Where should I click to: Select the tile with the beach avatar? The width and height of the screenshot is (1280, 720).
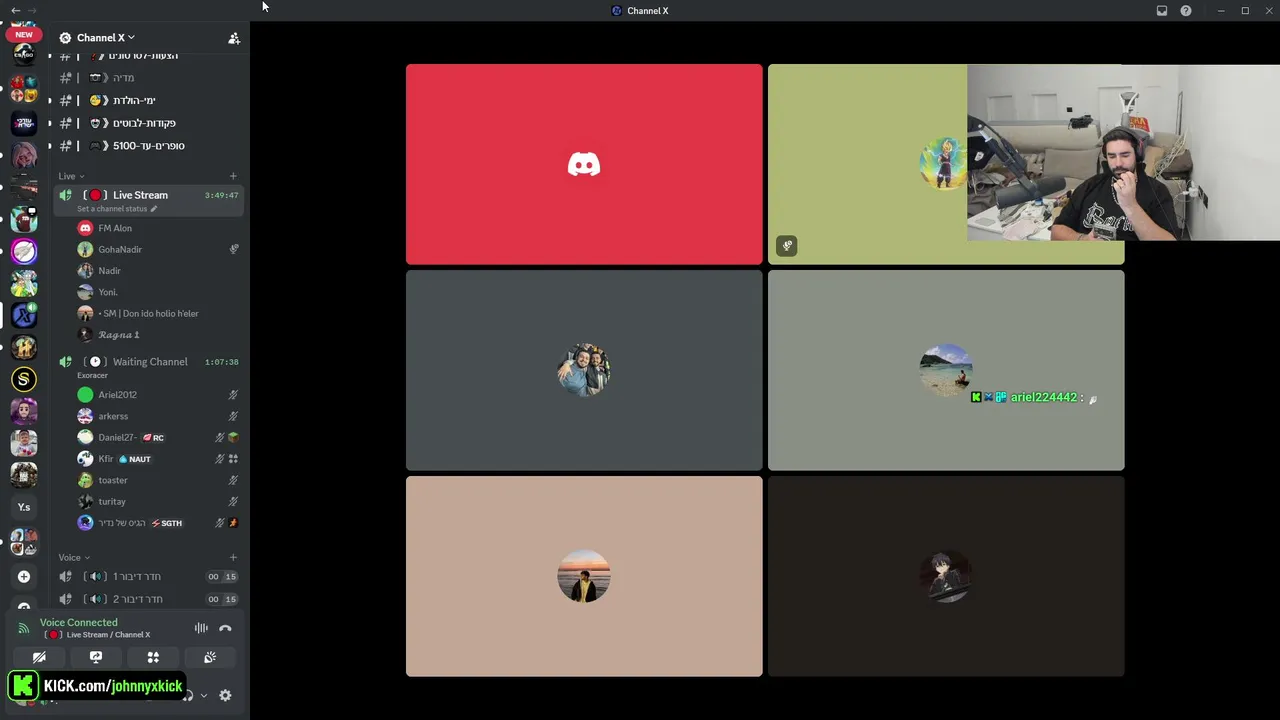coord(946,370)
